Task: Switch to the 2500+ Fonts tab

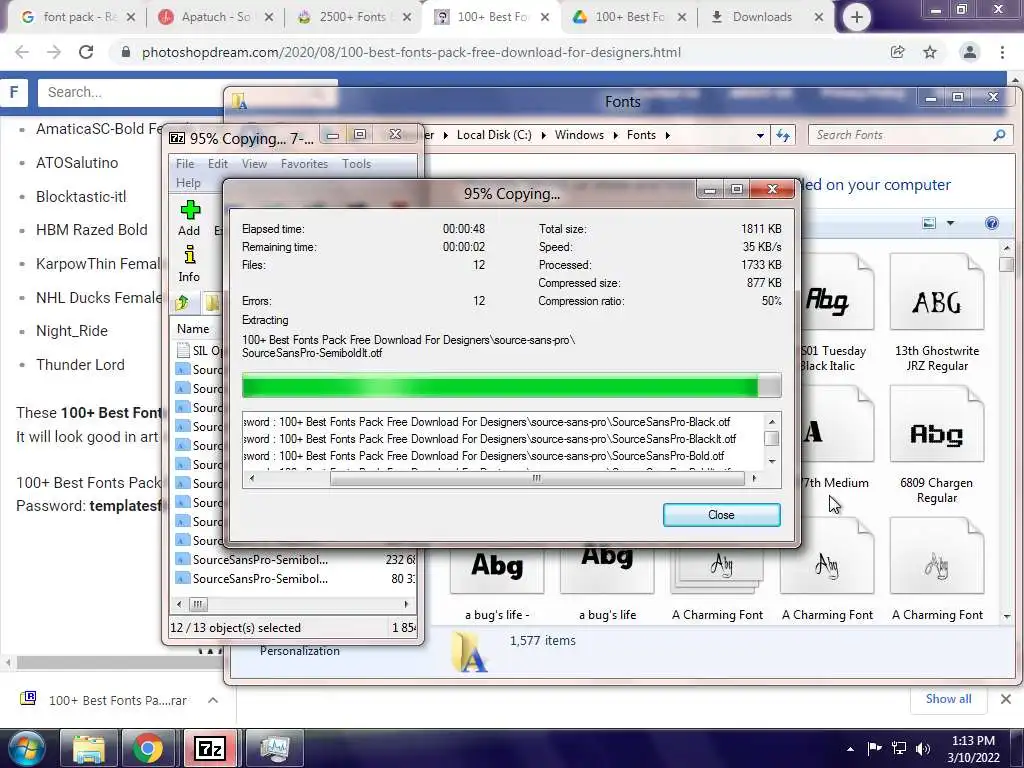Action: pos(353,17)
